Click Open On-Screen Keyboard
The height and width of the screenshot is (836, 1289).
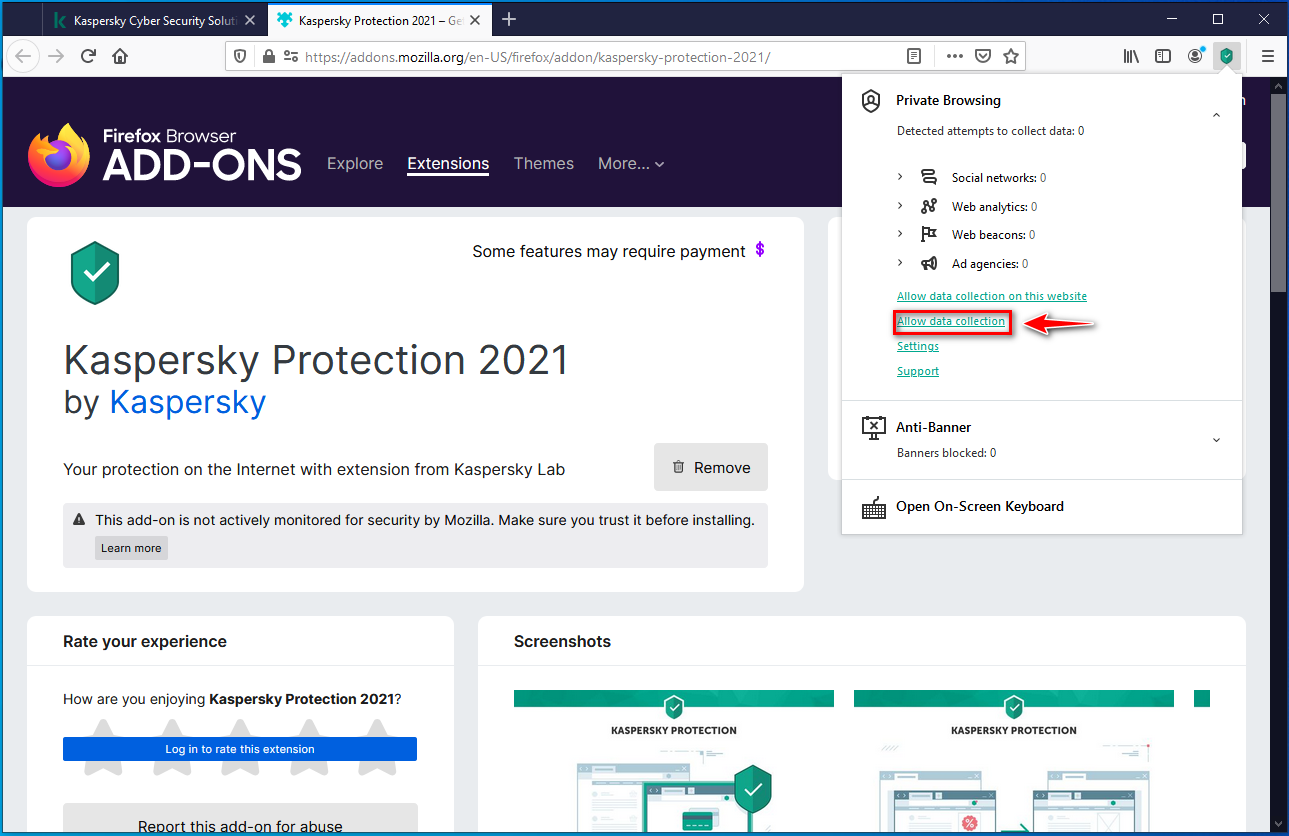click(980, 506)
